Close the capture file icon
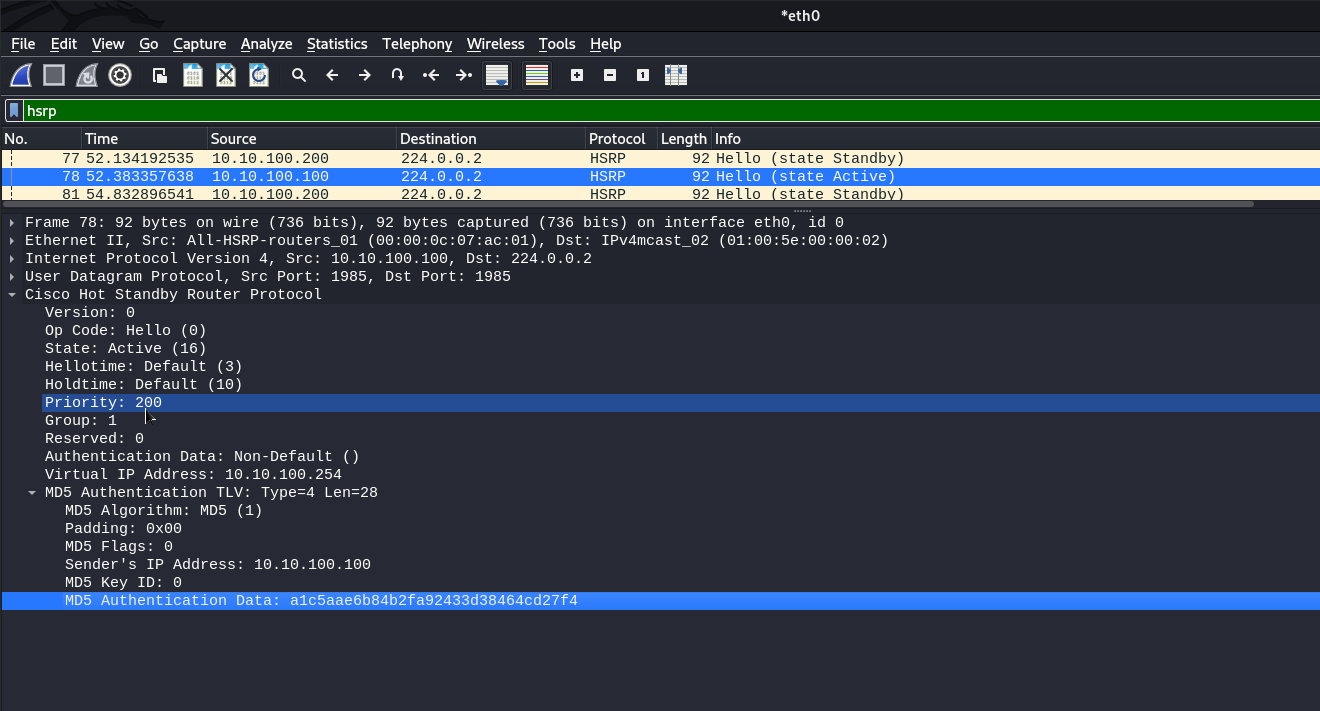The image size is (1320, 711). click(226, 75)
